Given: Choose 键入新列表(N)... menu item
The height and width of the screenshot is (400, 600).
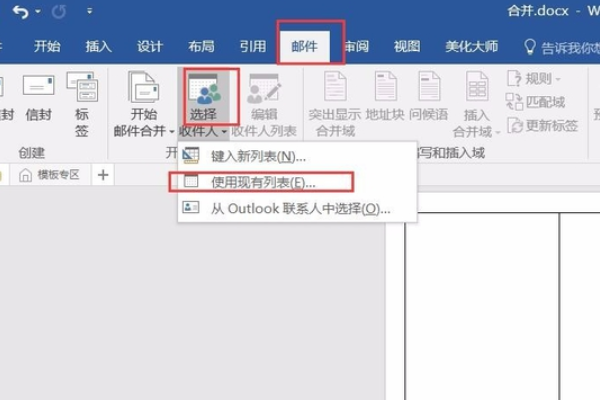Looking at the screenshot, I should tap(297, 156).
